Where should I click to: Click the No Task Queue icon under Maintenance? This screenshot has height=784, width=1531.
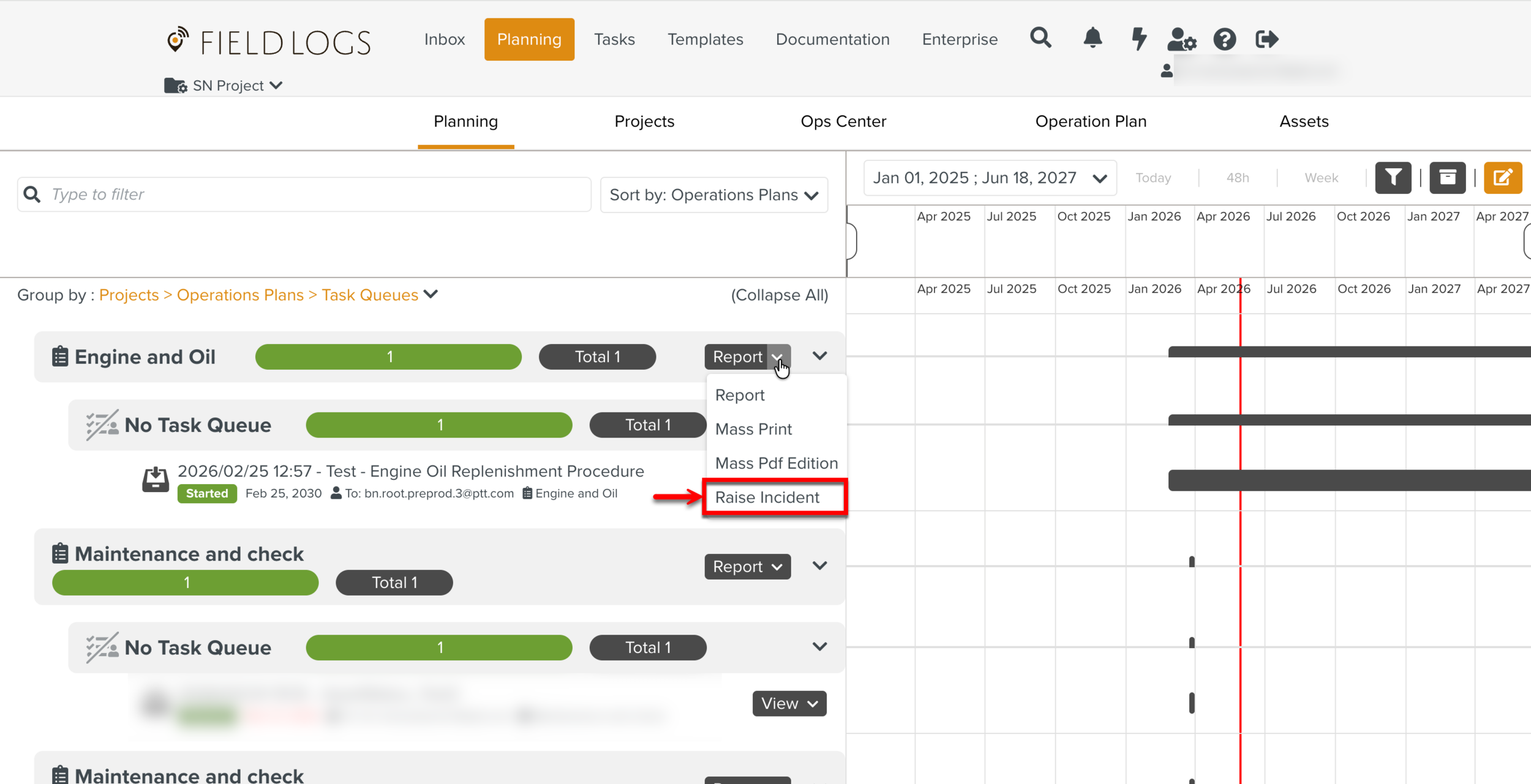tap(102, 648)
